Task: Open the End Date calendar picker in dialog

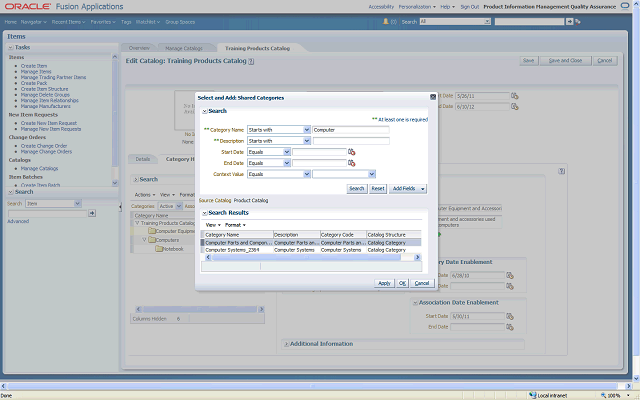Action: [x=352, y=163]
